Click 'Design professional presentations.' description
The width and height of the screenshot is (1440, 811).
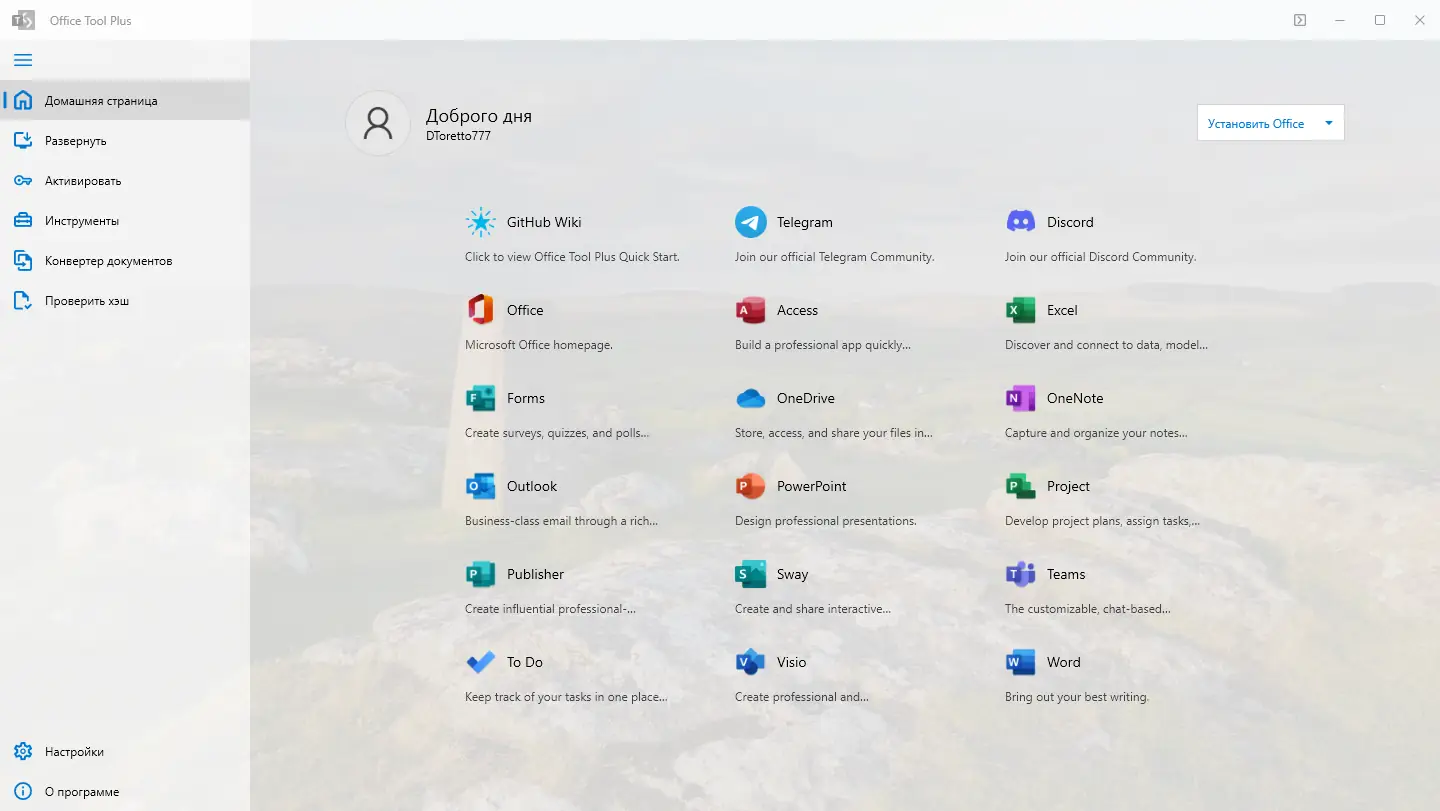click(x=826, y=521)
